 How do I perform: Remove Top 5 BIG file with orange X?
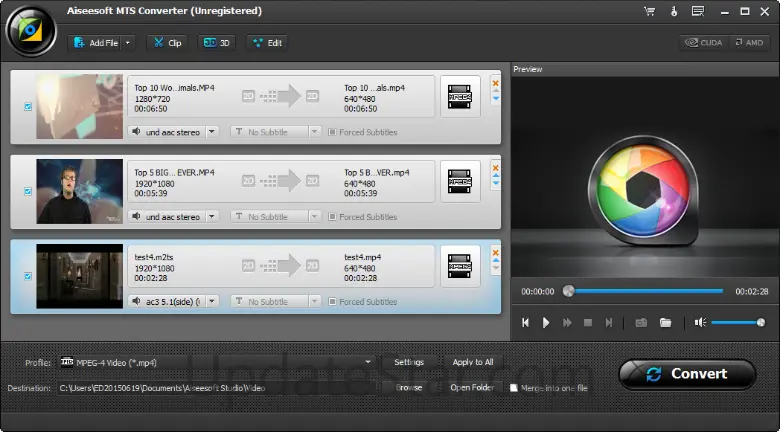click(495, 168)
